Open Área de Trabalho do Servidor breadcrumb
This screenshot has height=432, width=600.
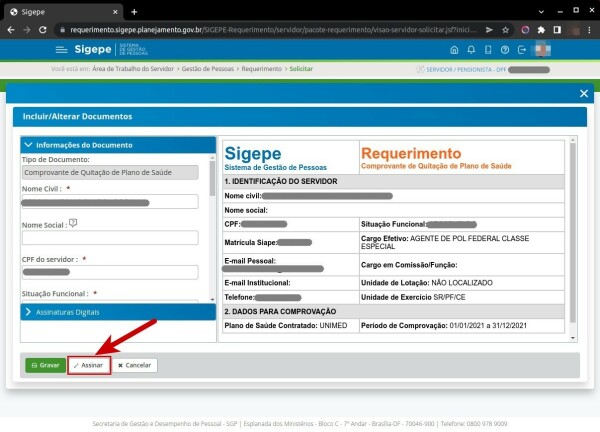pyautogui.click(x=133, y=69)
